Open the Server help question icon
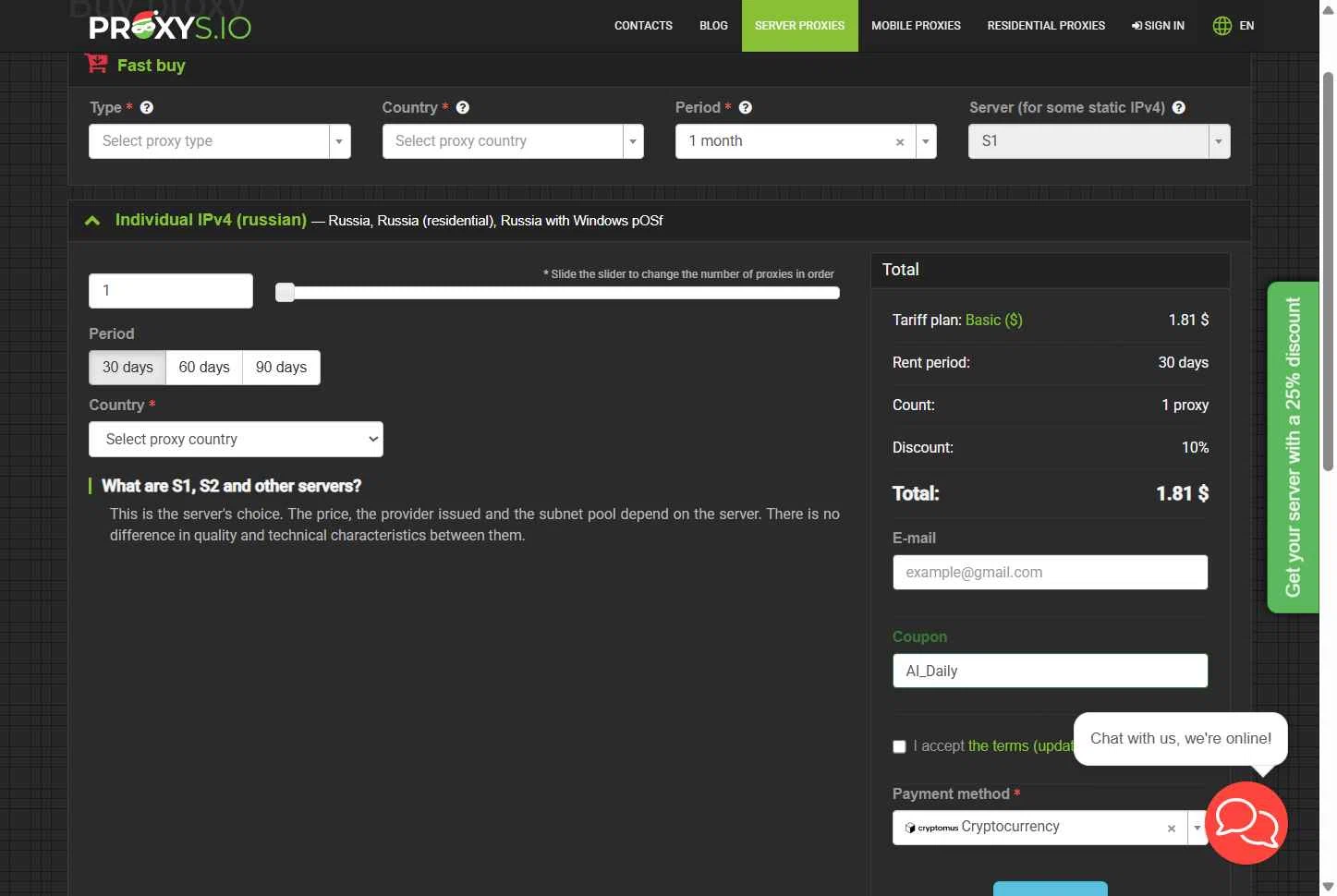The height and width of the screenshot is (896, 1337). tap(1179, 107)
